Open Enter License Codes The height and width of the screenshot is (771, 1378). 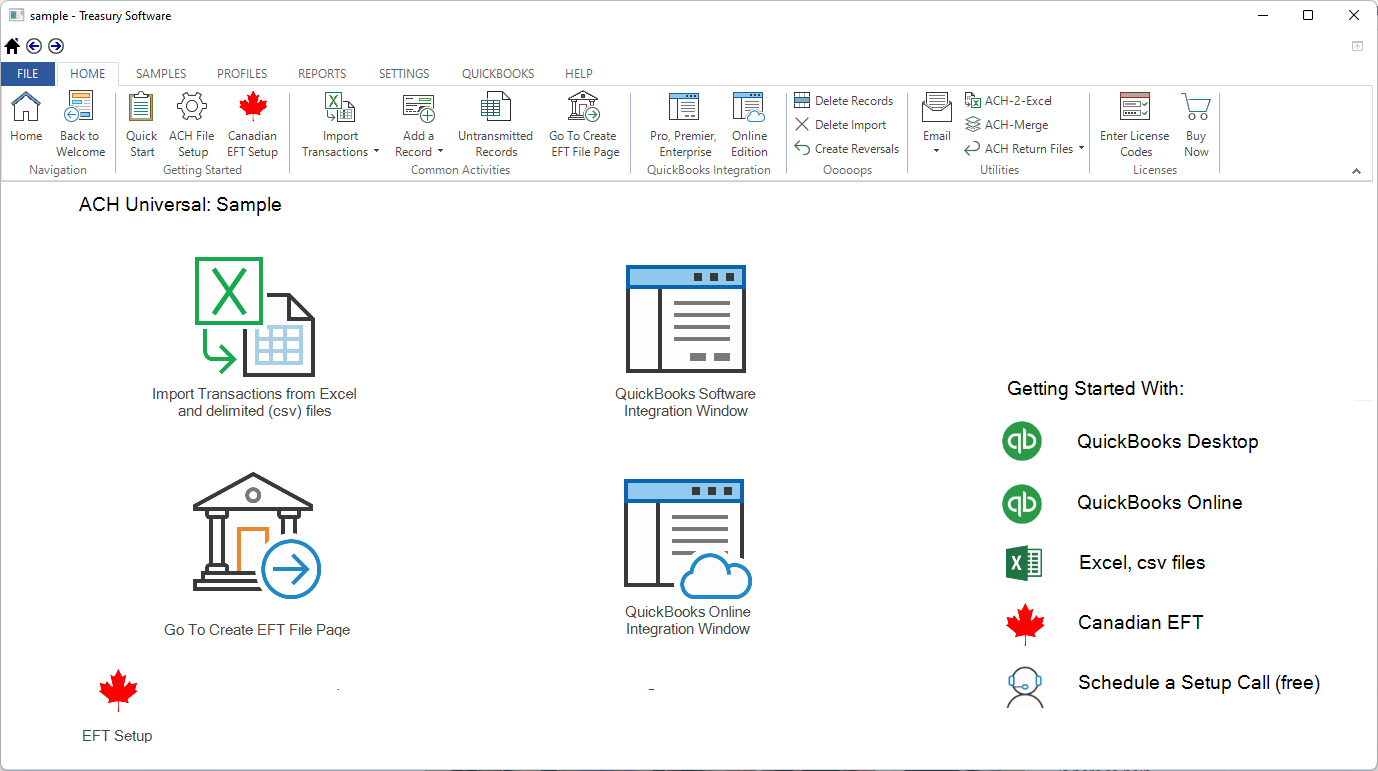1135,124
